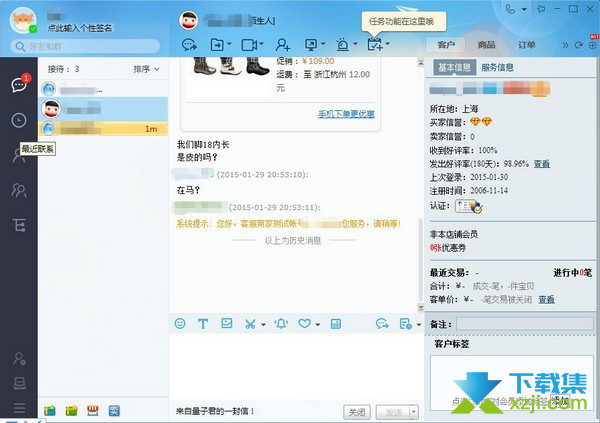Open the organization tree sidebar icon

coord(19,225)
